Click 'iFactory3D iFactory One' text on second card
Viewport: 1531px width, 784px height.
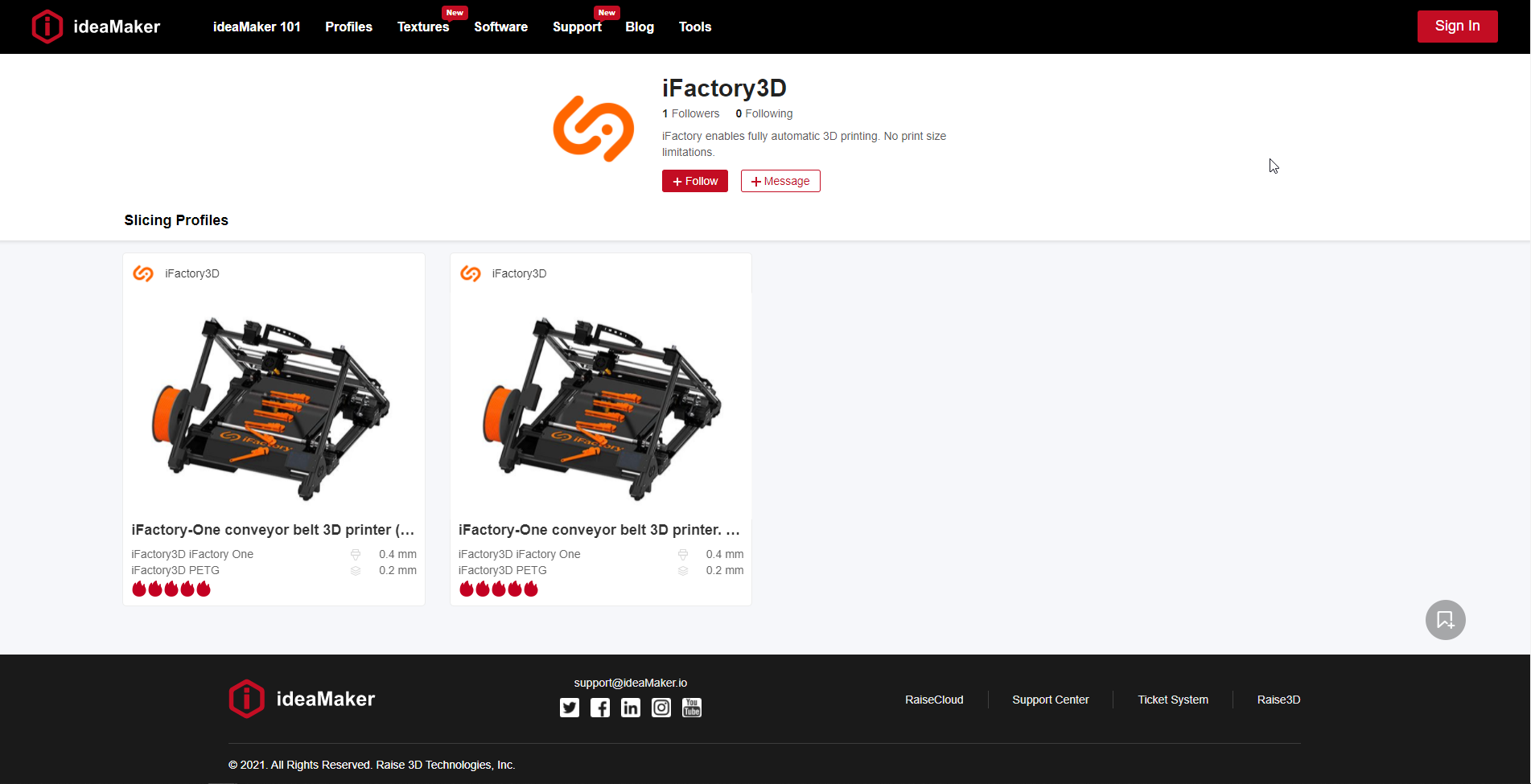point(520,554)
